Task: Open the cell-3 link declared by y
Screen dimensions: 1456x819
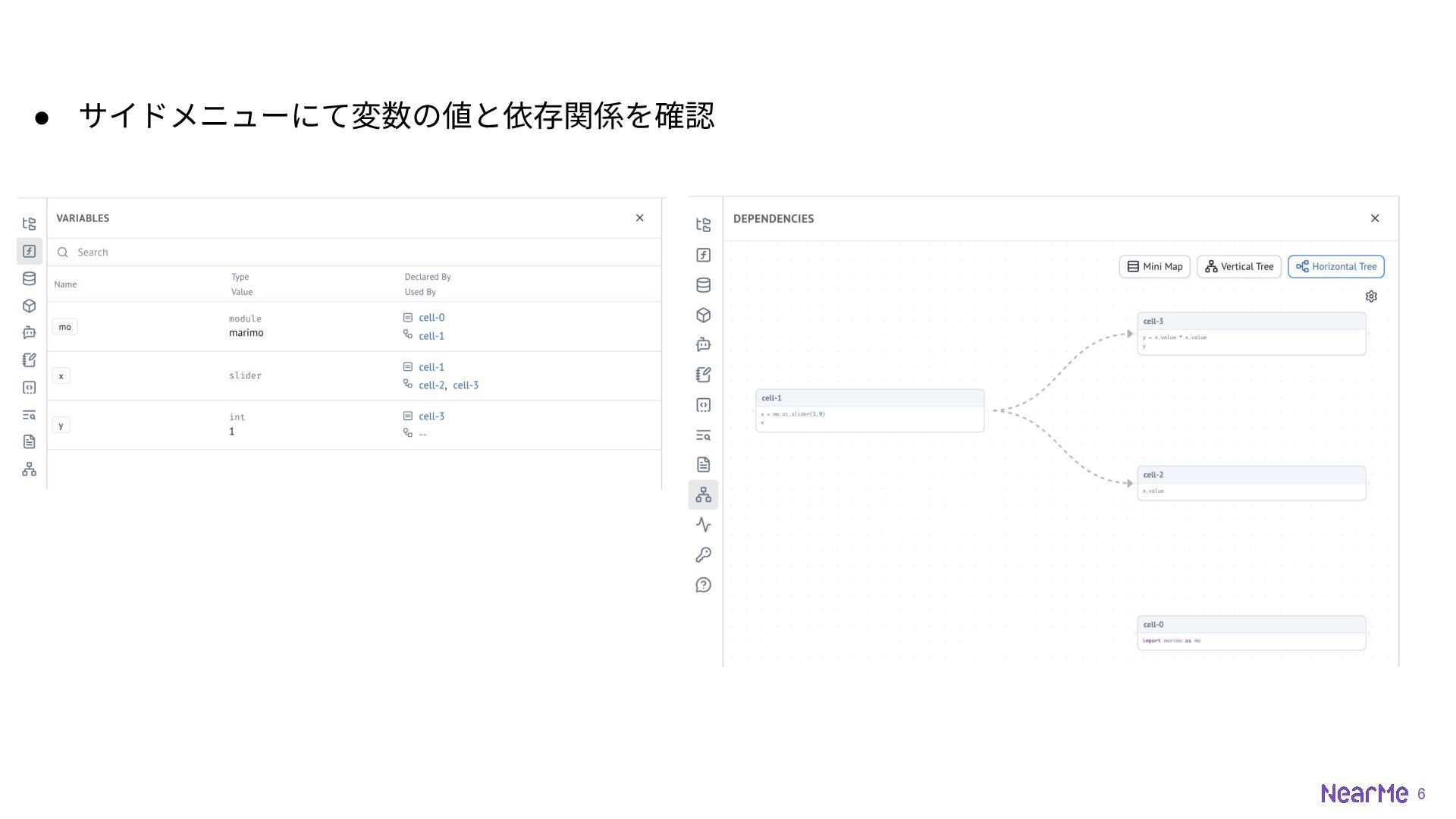Action: [x=431, y=416]
